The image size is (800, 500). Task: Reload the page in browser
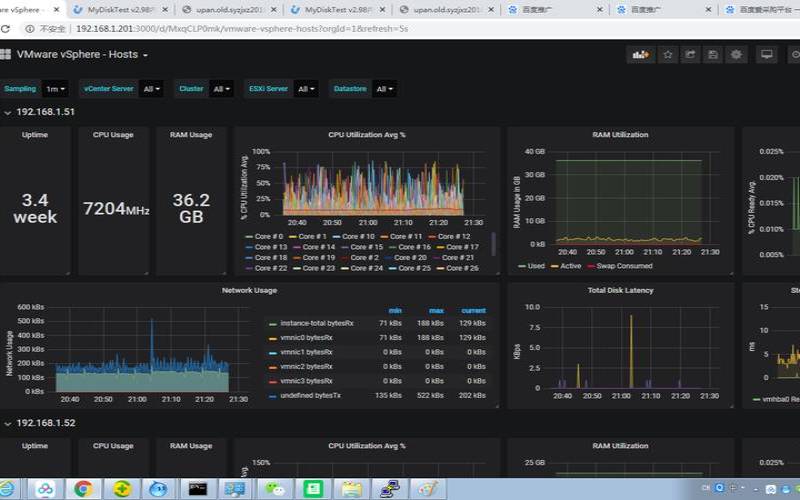coord(5,29)
